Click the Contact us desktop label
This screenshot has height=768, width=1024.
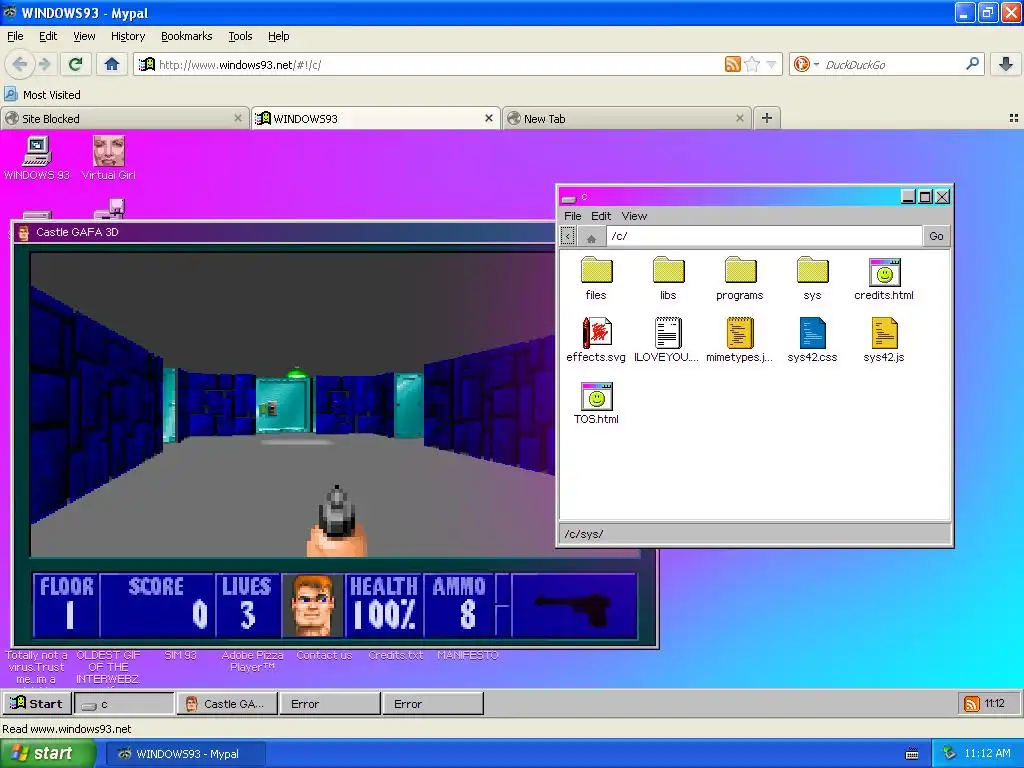(x=324, y=655)
